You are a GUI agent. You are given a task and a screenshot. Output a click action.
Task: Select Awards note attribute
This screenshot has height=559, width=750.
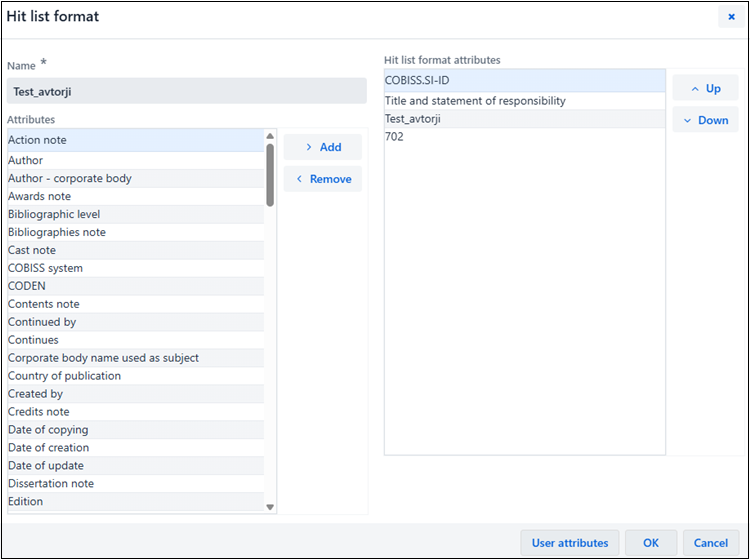[136, 196]
